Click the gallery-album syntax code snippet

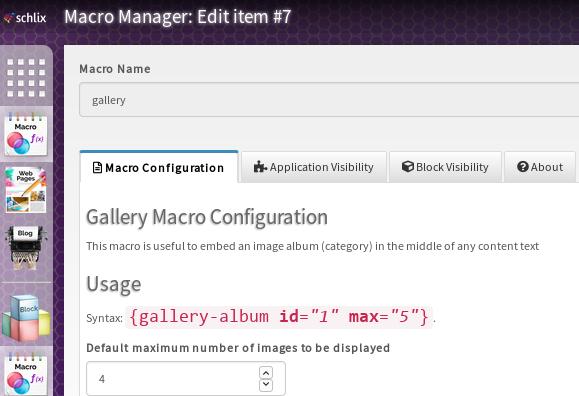tap(279, 317)
